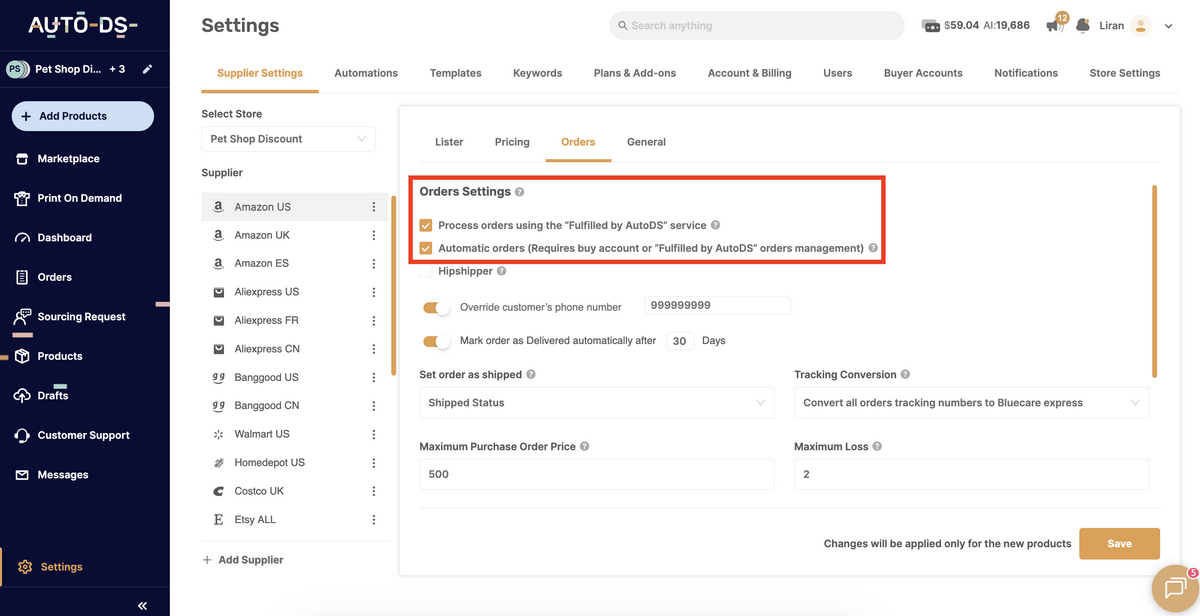This screenshot has height=616, width=1200.
Task: Disable Override customer's phone number toggle
Action: click(437, 307)
